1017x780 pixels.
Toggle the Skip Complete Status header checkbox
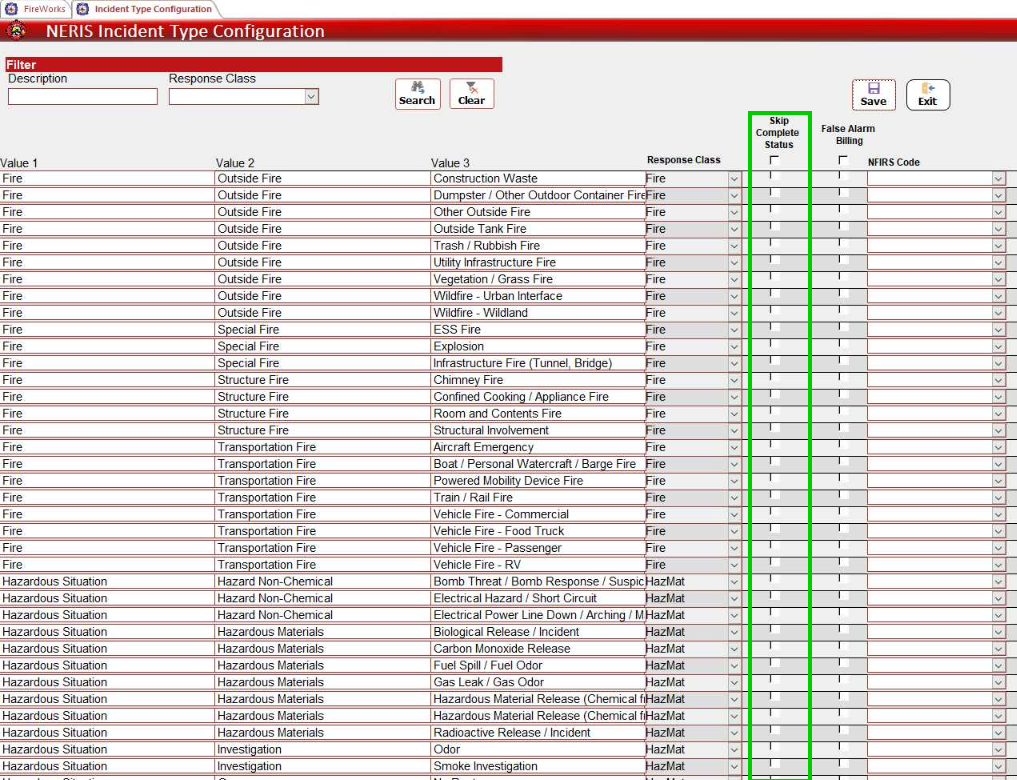(x=774, y=160)
